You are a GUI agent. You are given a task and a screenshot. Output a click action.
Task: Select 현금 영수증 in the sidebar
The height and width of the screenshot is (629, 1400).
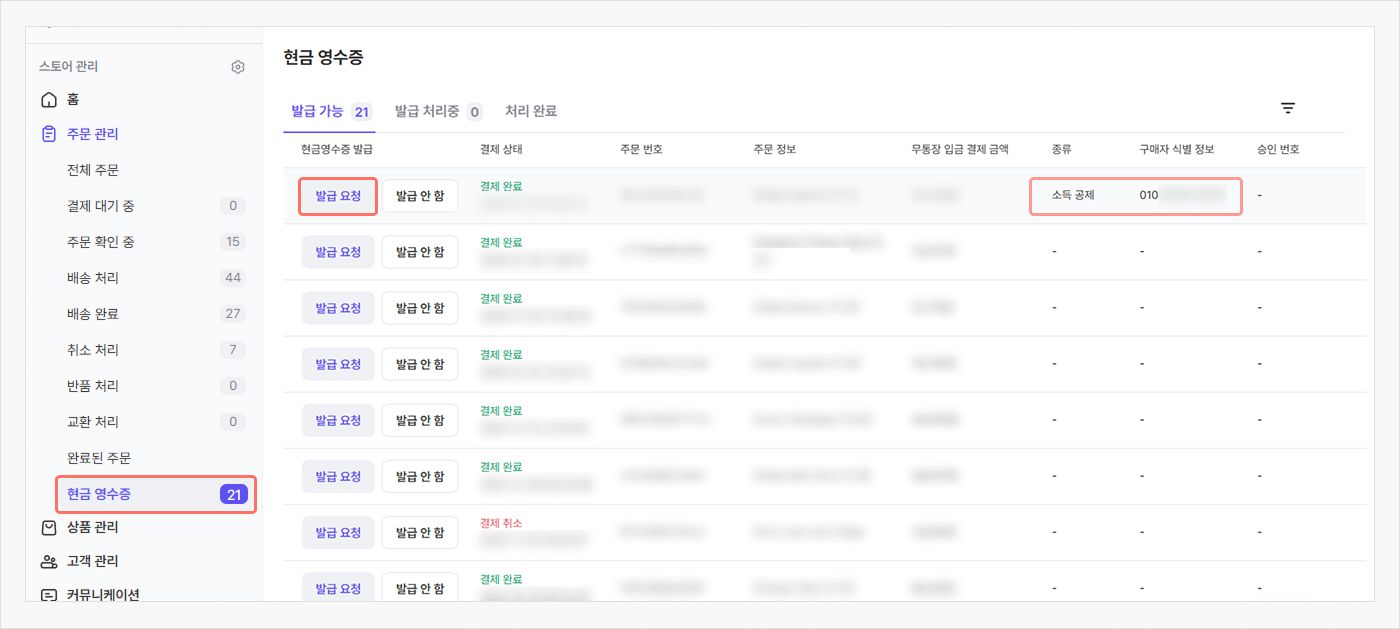point(99,494)
